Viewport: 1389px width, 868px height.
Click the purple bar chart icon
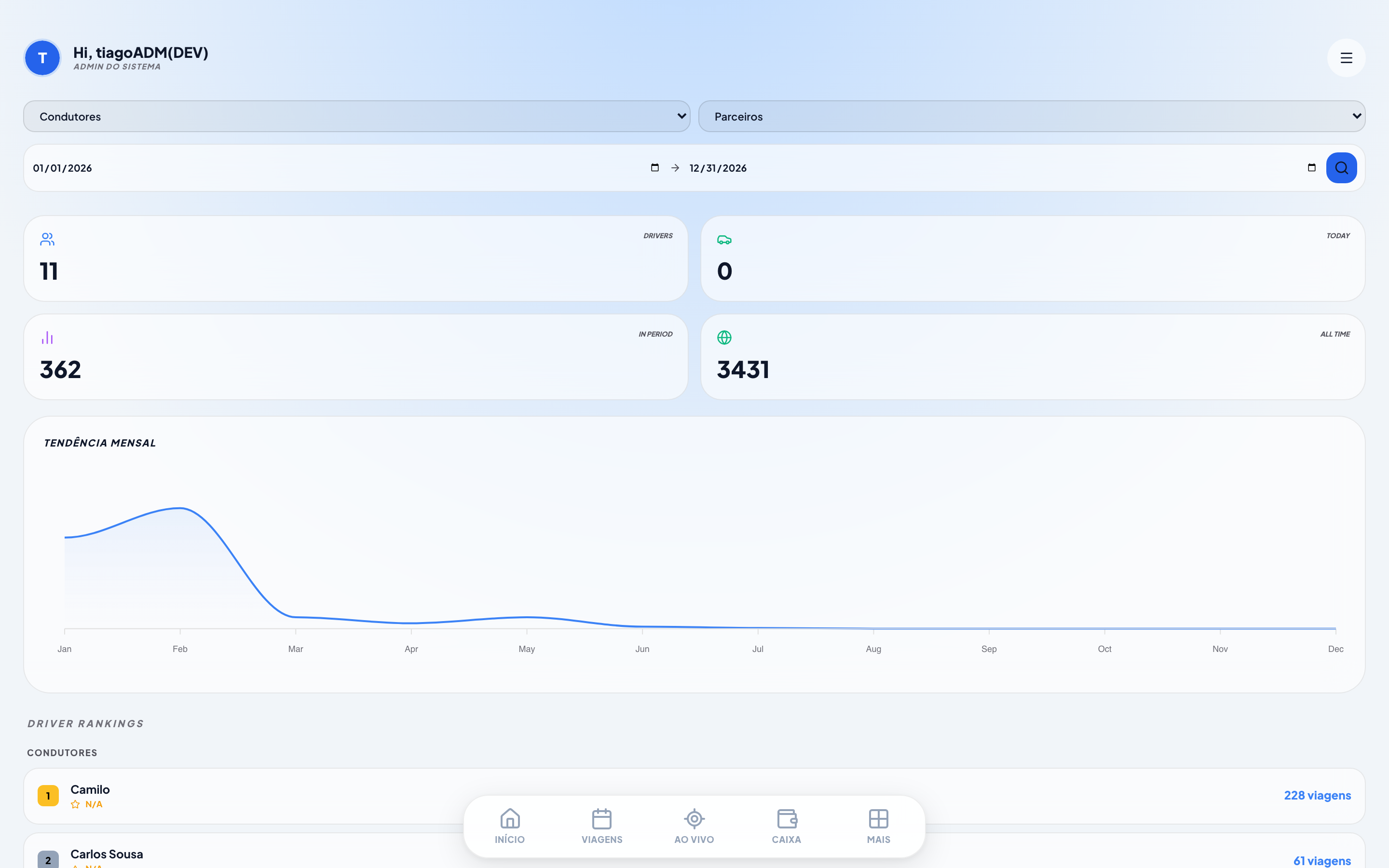(x=48, y=338)
